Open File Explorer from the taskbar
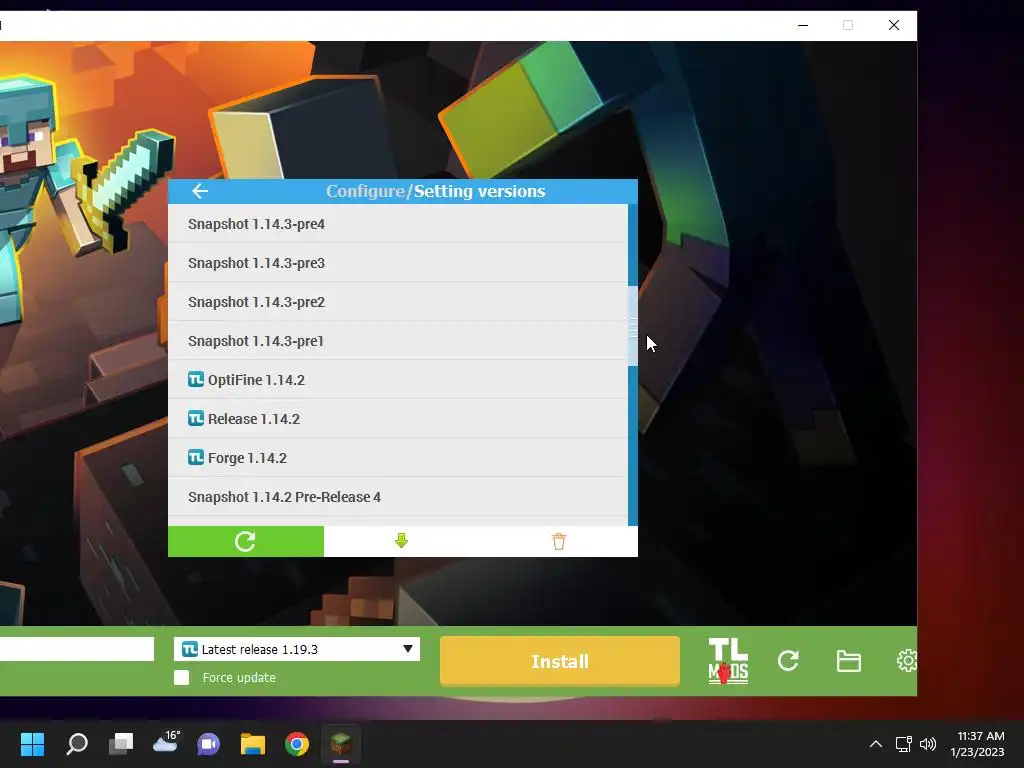1024x768 pixels. [253, 744]
